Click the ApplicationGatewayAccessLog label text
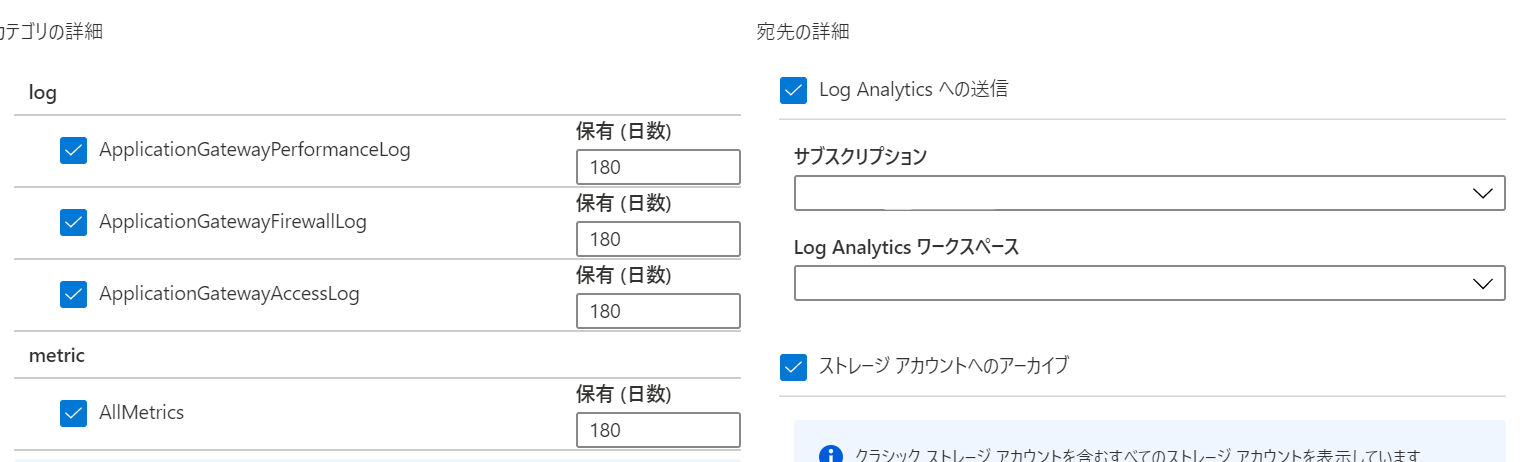This screenshot has width=1535, height=462. point(229,294)
